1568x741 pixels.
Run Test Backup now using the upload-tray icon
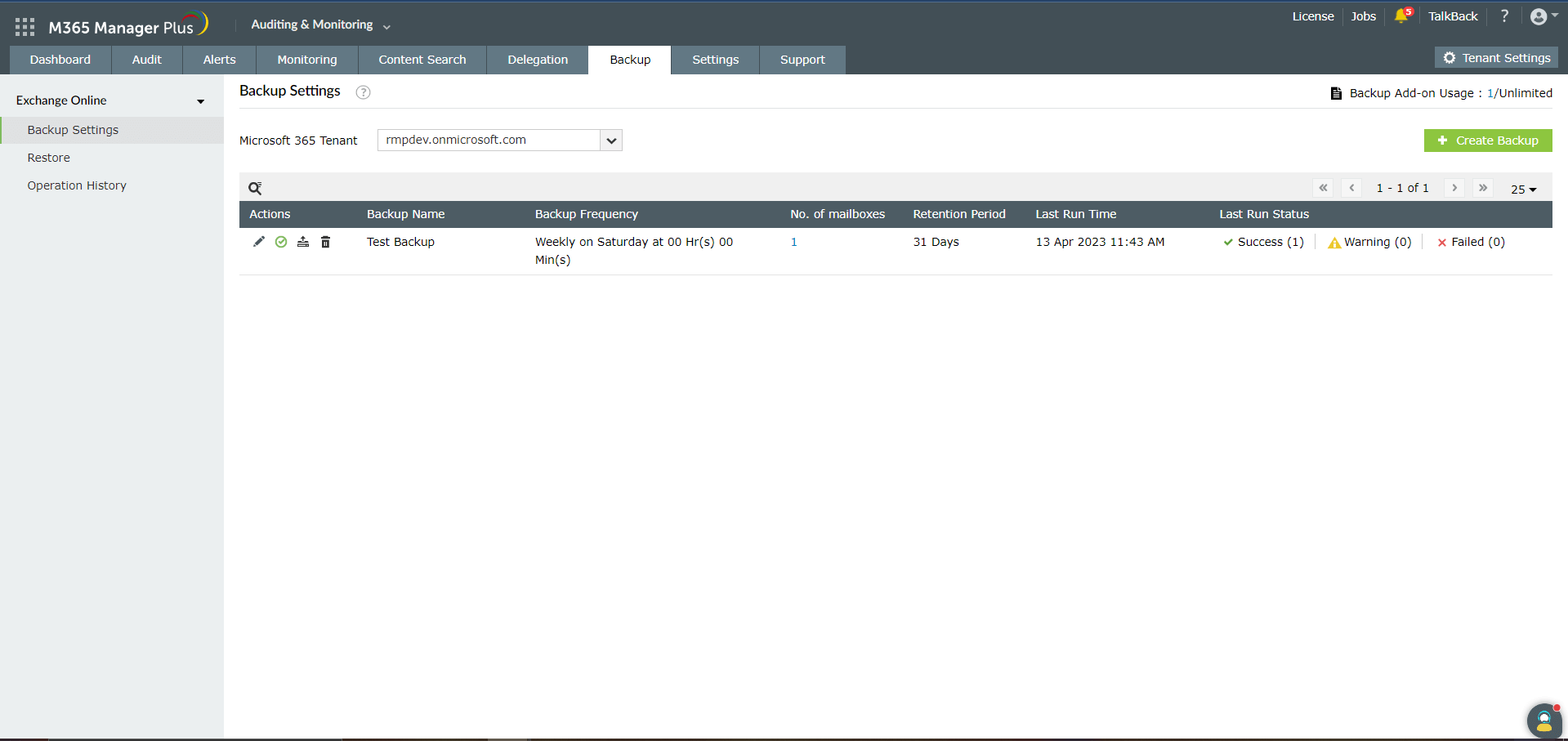click(x=303, y=242)
